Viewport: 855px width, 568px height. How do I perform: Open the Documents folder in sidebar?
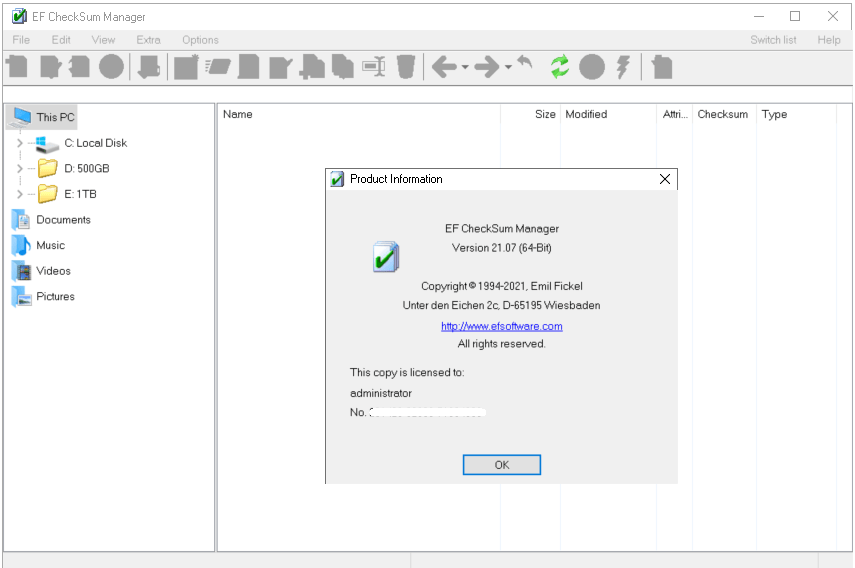coord(63,220)
